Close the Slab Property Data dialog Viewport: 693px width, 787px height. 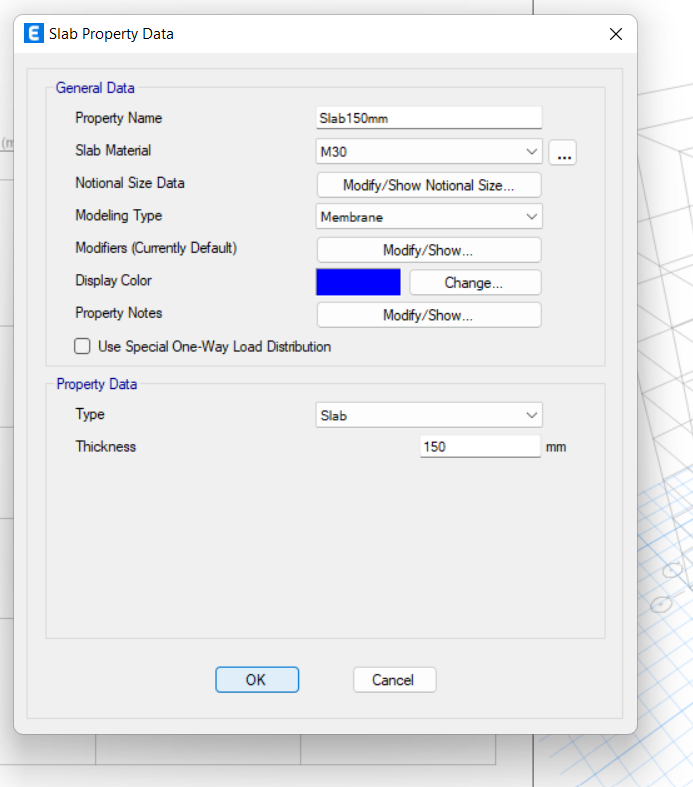tap(616, 34)
